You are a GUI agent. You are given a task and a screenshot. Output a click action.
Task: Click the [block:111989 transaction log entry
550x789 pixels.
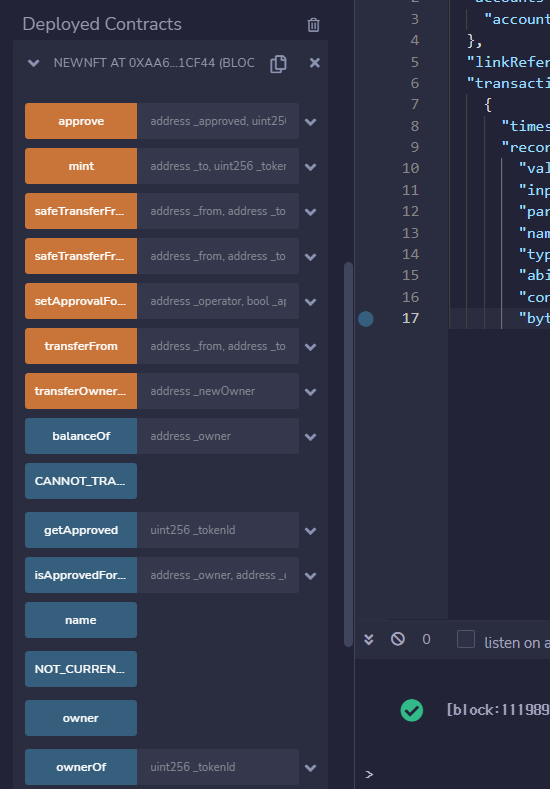498,710
